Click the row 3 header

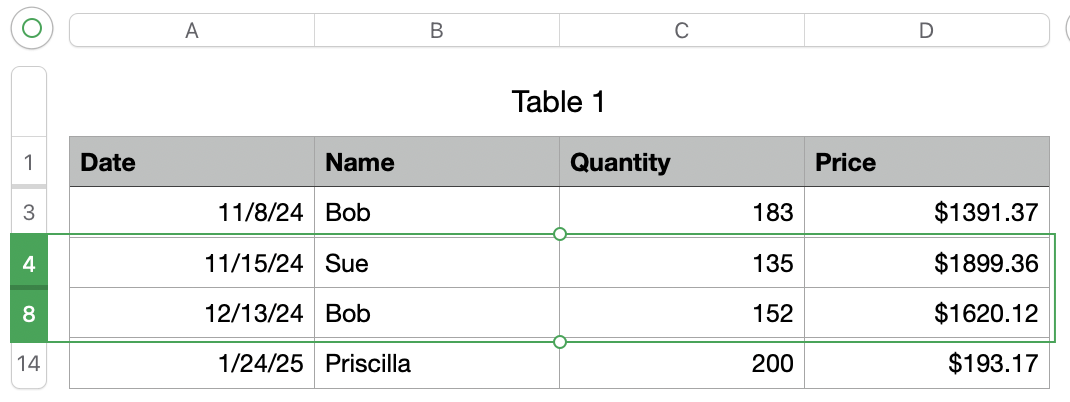click(28, 212)
